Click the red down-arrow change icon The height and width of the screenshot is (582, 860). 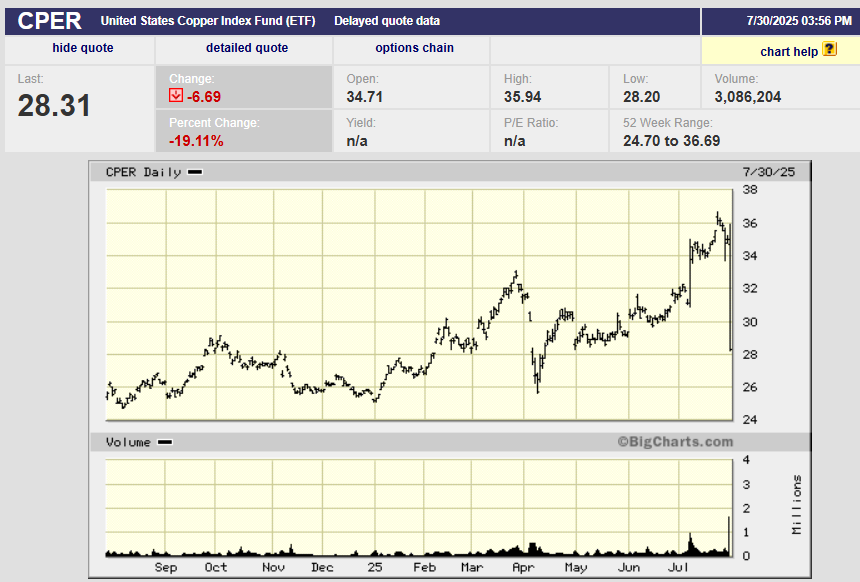coord(176,95)
